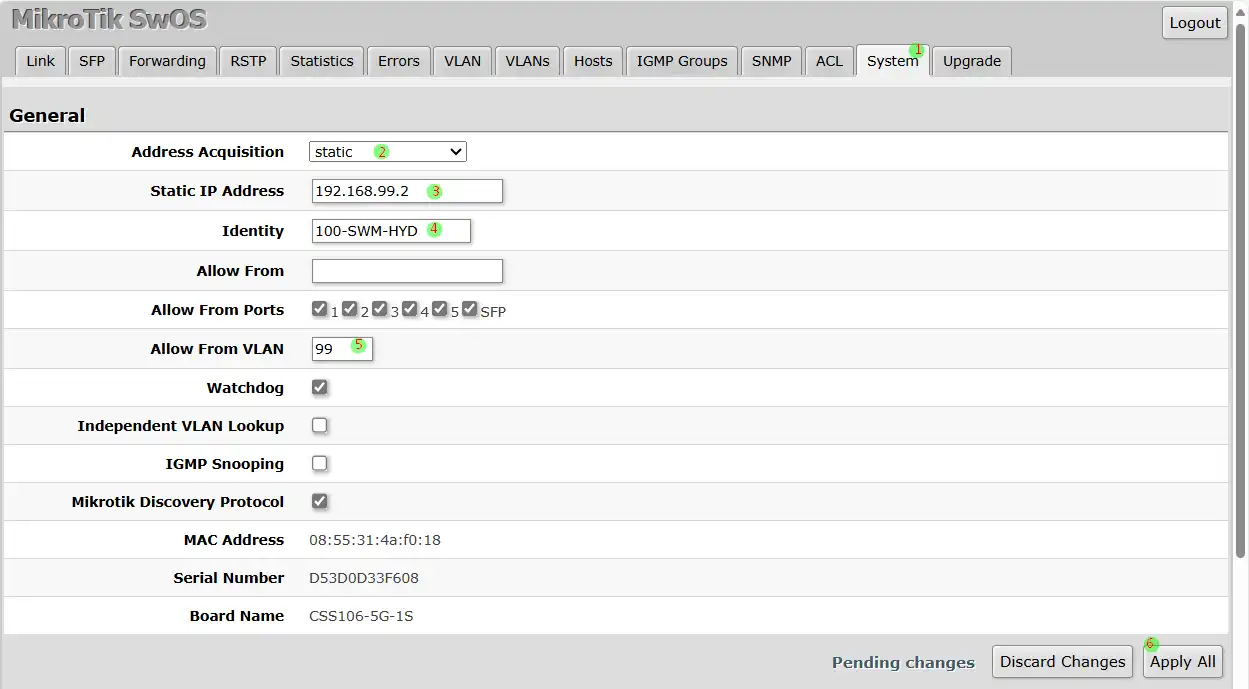1249x689 pixels.
Task: Toggle the Watchdog checkbox
Action: (320, 387)
